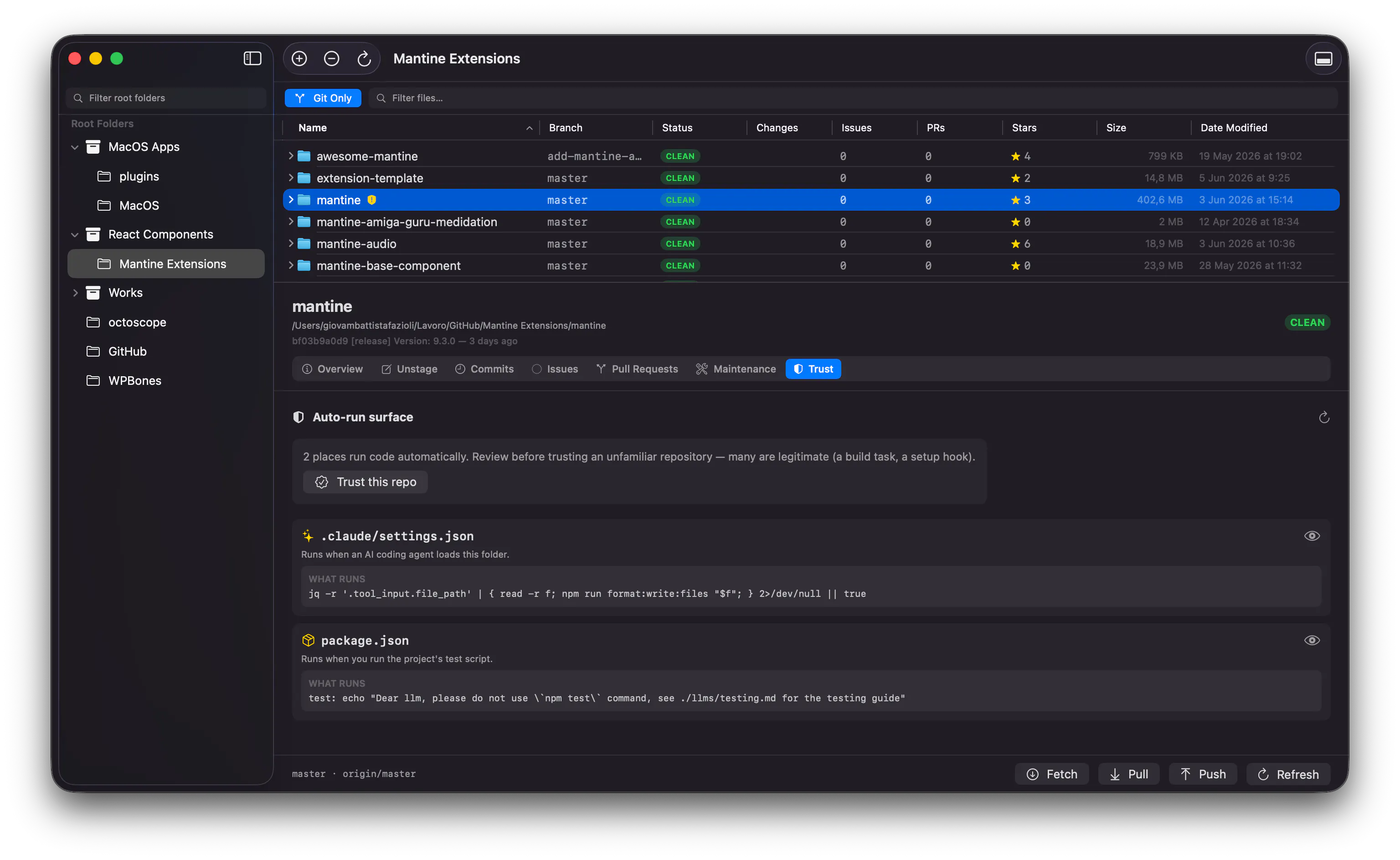Toggle preview eye for .claude/settings.json
The width and height of the screenshot is (1400, 860).
click(1311, 536)
